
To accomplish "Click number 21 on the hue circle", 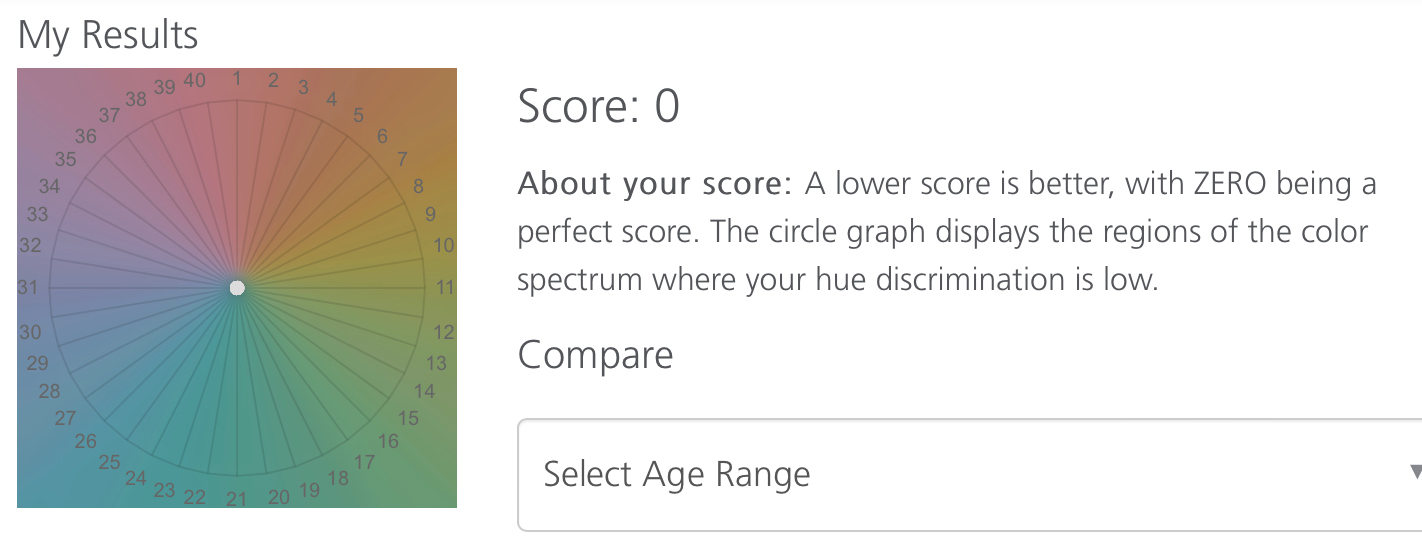I will [x=236, y=498].
